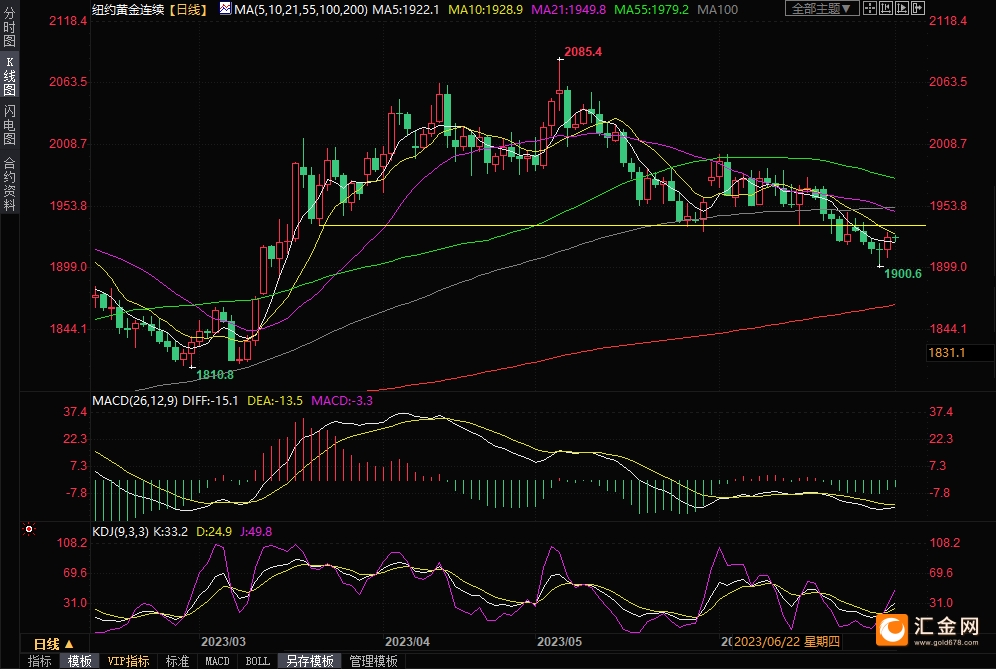Viewport: 996px width, 669px height.
Task: Open the 闪电图 sidebar tab
Action: coord(9,123)
